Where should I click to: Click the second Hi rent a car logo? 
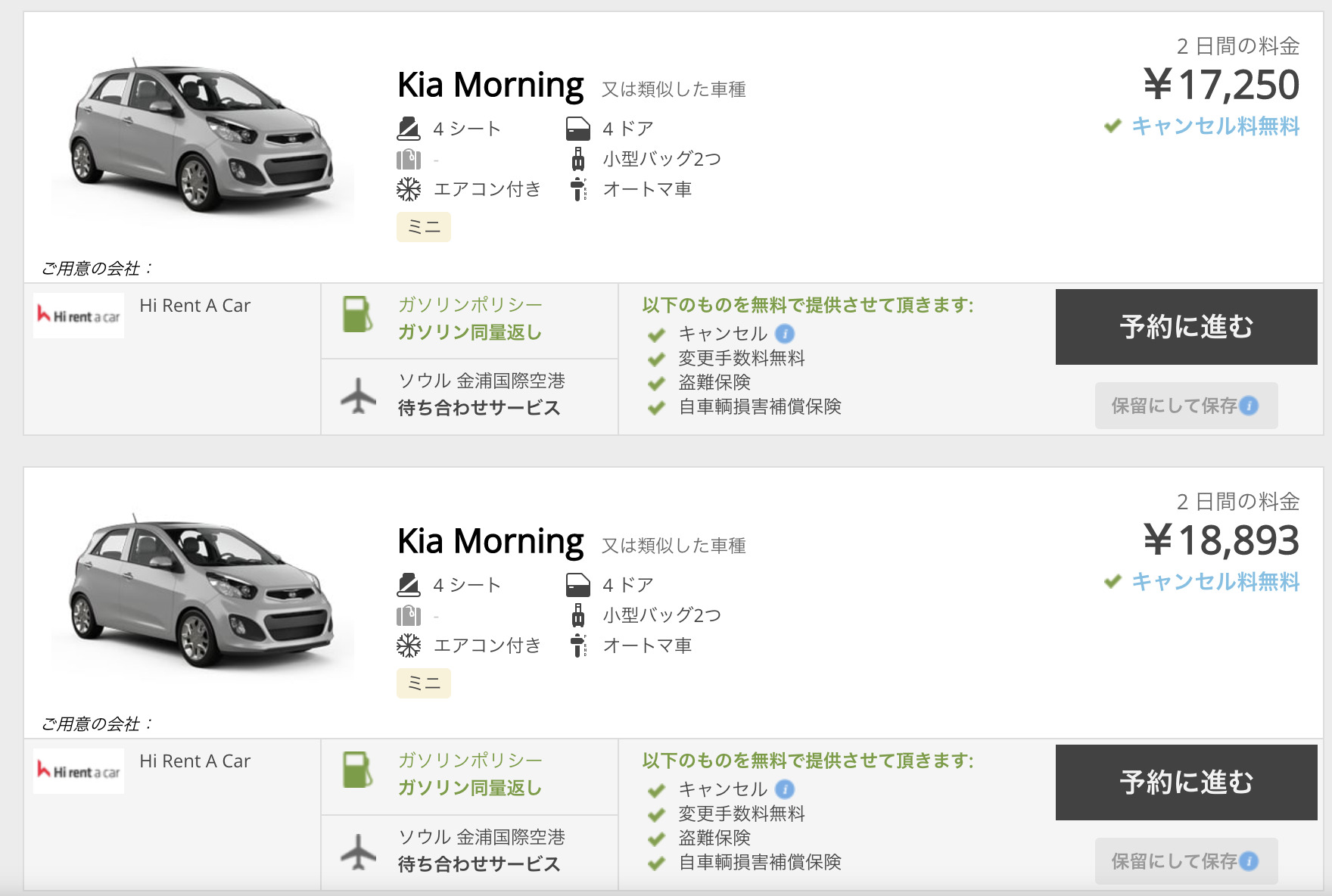[x=79, y=771]
